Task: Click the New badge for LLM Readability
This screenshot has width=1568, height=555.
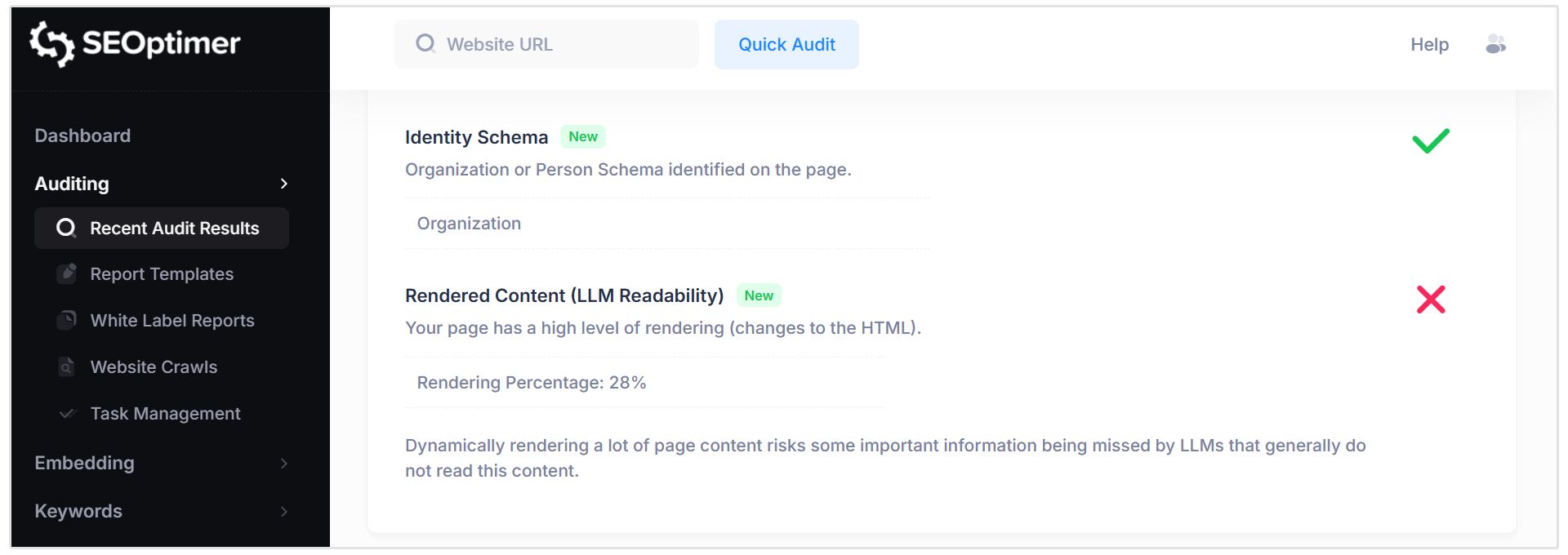Action: click(x=759, y=295)
